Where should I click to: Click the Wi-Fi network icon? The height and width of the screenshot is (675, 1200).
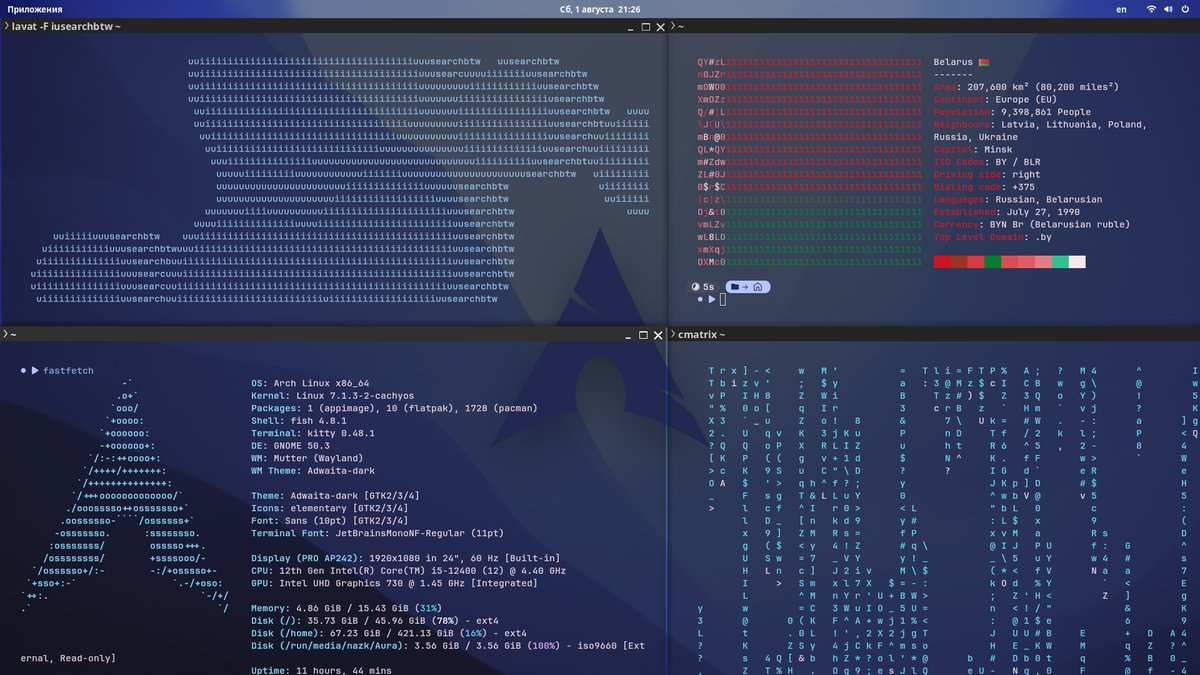coord(1151,9)
